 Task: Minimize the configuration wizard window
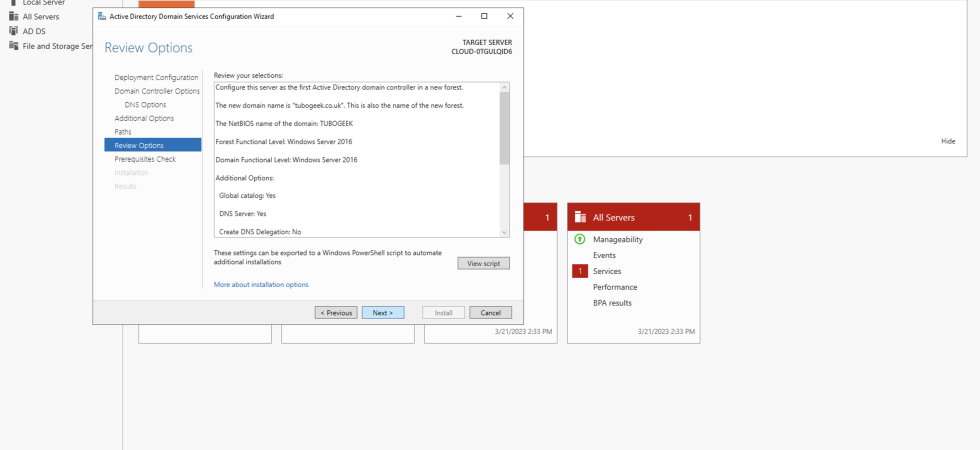(458, 16)
